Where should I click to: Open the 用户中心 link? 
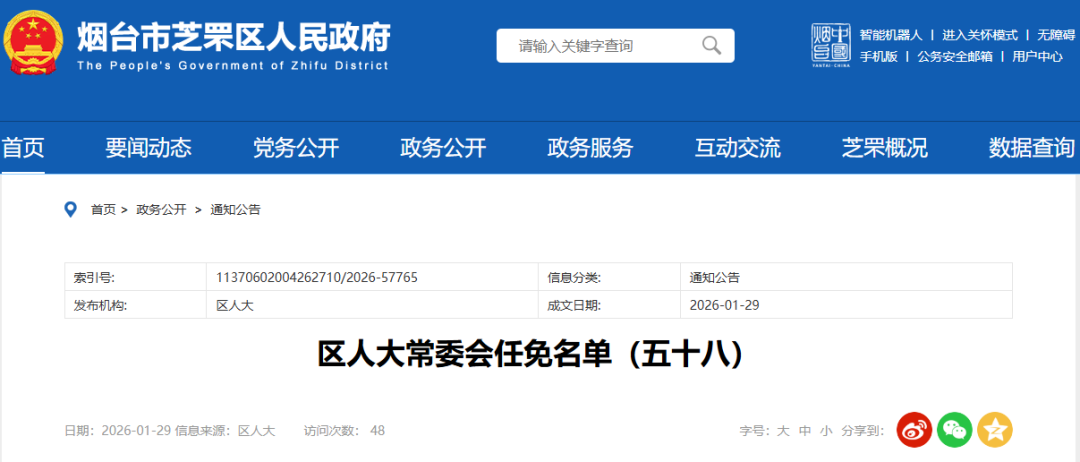coord(1037,56)
